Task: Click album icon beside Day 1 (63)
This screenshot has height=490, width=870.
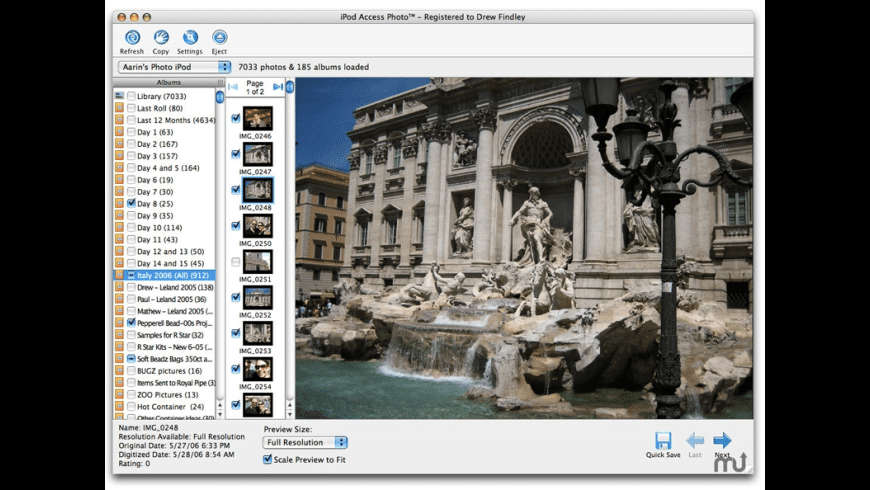Action: 119,132
